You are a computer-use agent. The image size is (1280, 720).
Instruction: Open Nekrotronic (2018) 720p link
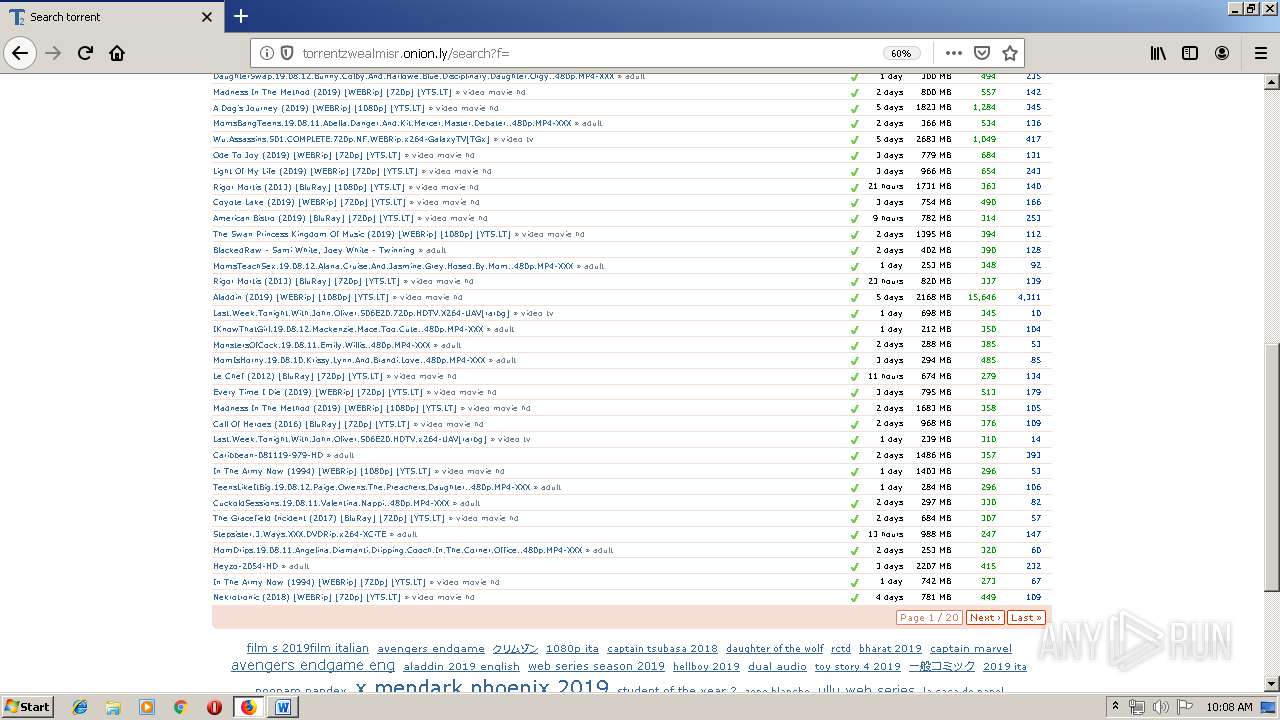[307, 597]
